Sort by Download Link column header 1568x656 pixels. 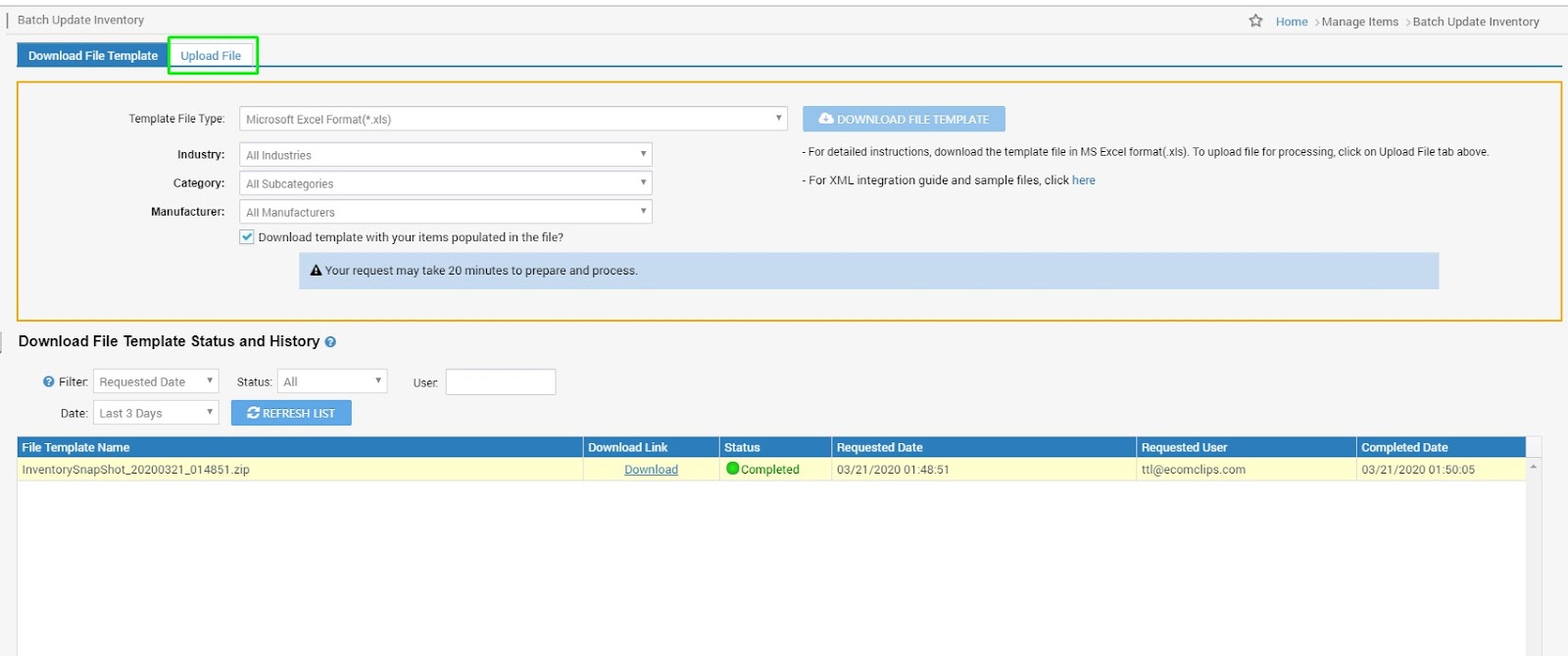(652, 447)
